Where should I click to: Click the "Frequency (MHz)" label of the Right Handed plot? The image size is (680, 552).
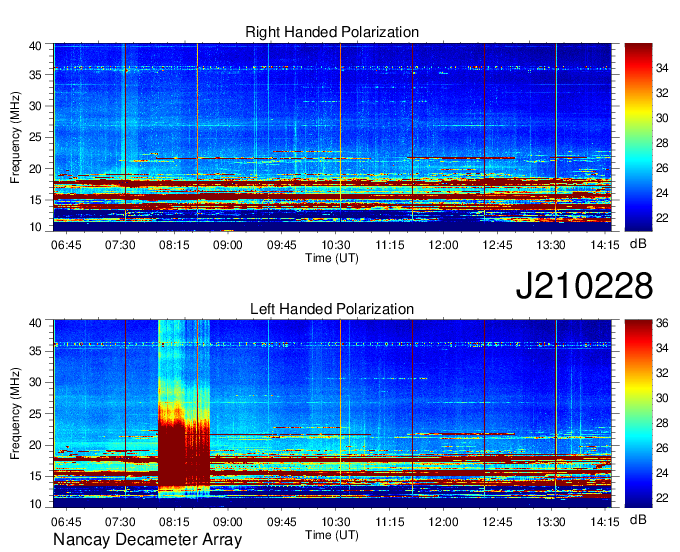point(15,137)
